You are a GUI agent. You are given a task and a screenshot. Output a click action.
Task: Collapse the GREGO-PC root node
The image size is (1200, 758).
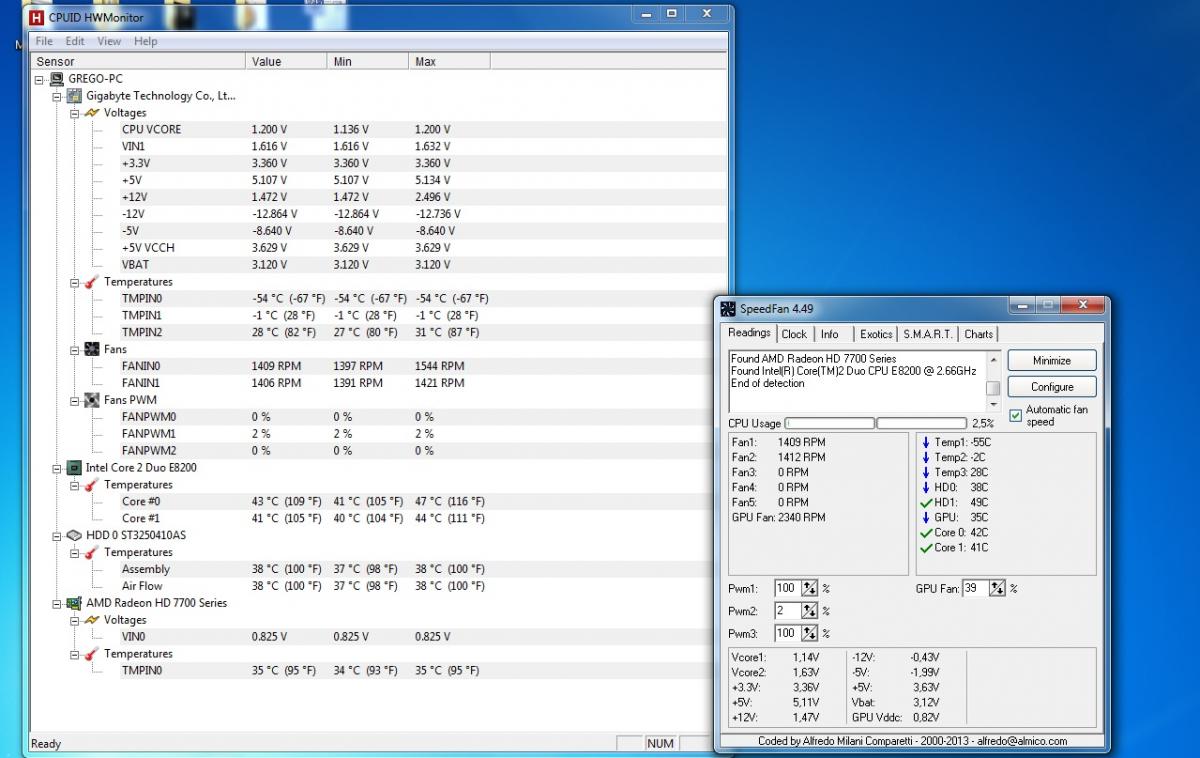39,79
